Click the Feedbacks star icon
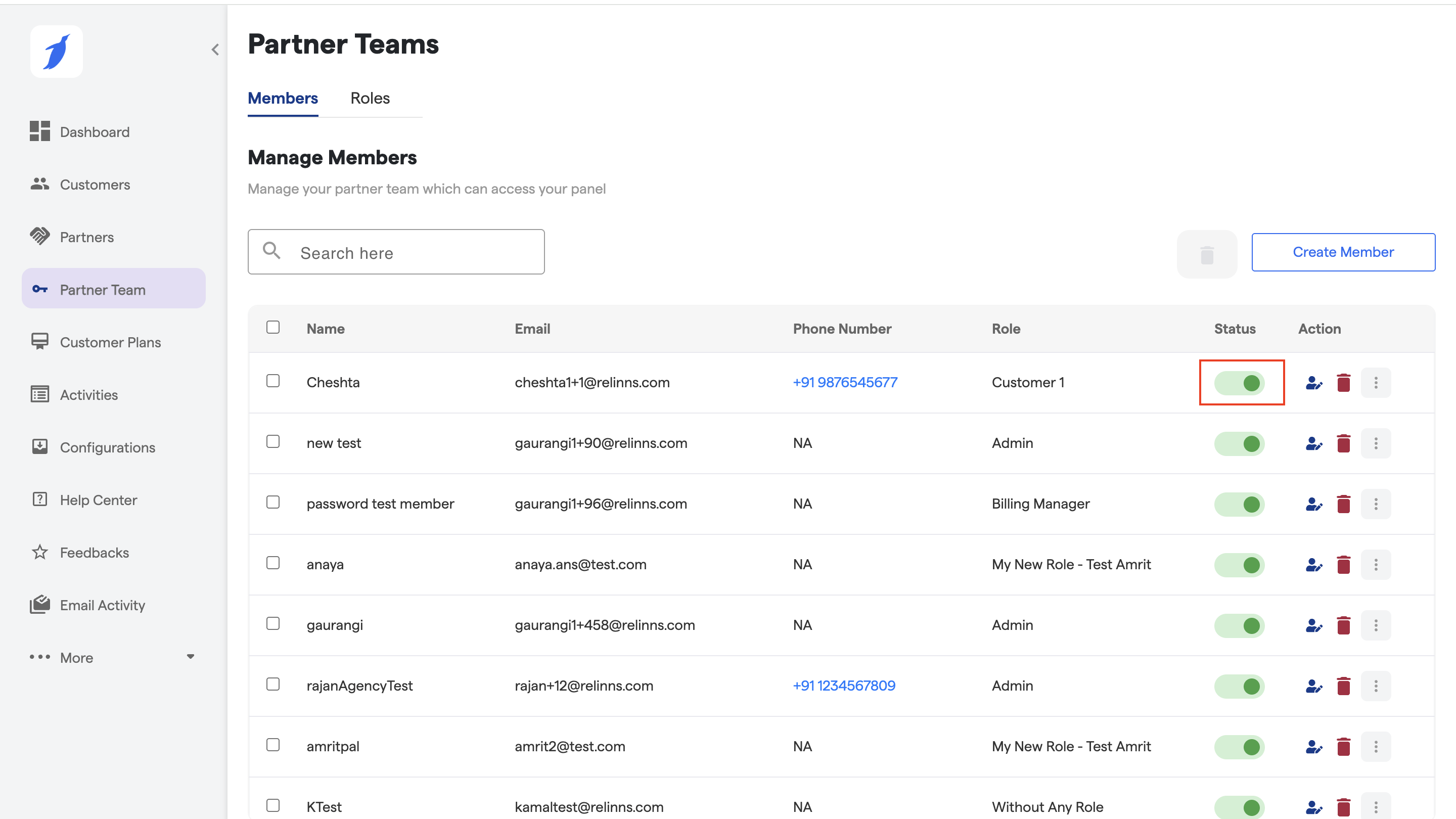This screenshot has width=1456, height=819. pos(39,552)
